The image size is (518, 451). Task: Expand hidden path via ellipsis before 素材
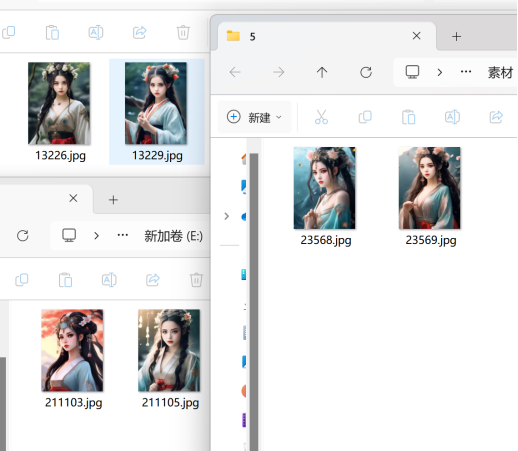[x=466, y=72]
